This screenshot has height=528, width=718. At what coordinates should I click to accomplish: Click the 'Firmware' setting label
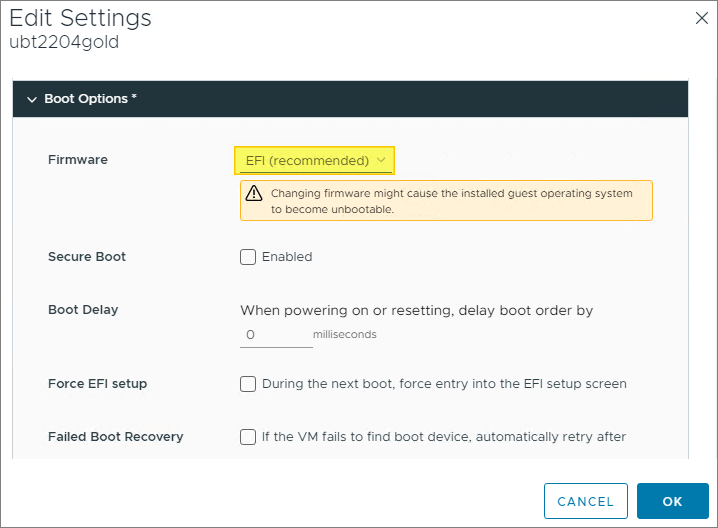tap(78, 160)
